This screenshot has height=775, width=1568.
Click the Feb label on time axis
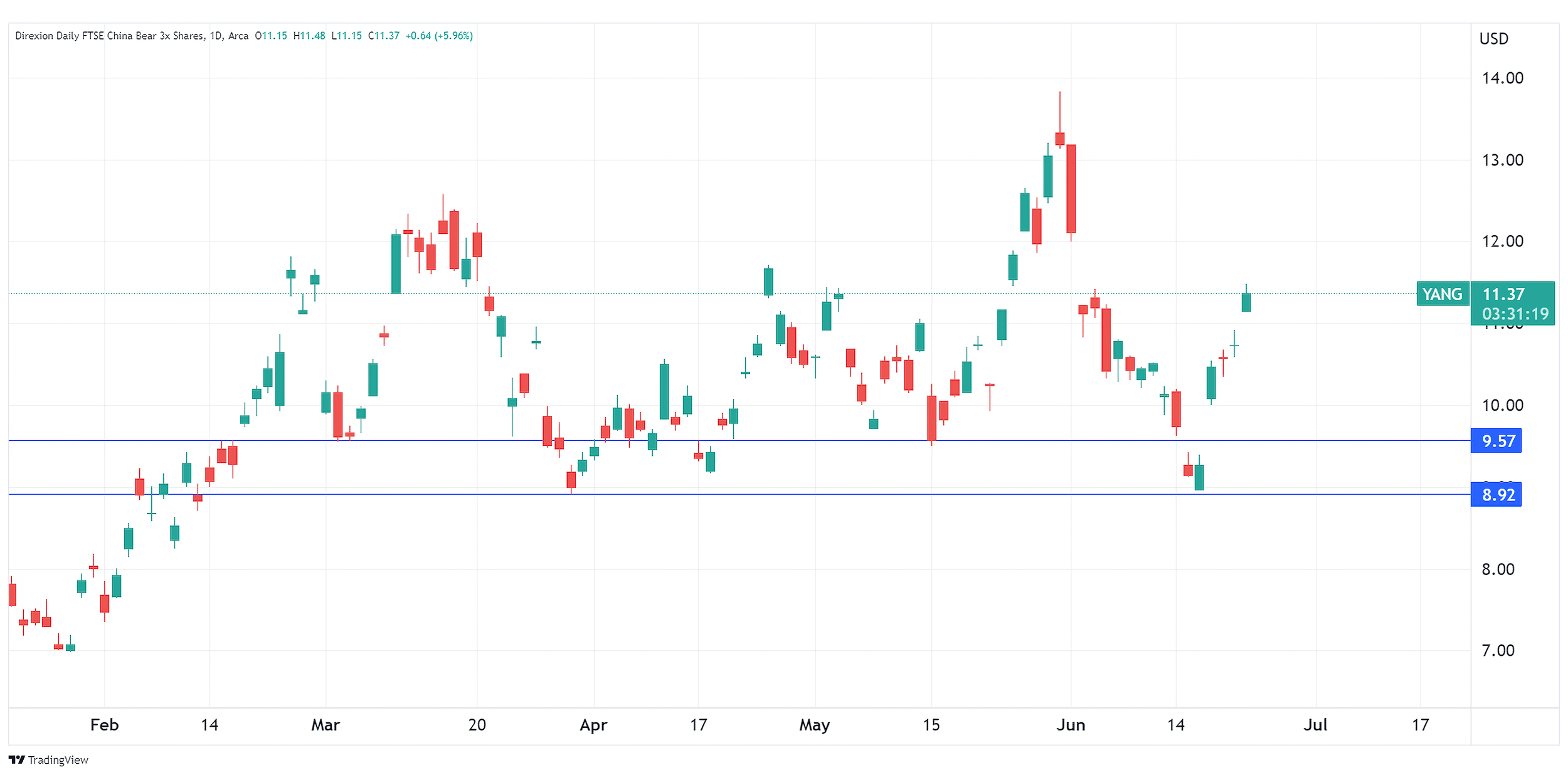tap(104, 725)
